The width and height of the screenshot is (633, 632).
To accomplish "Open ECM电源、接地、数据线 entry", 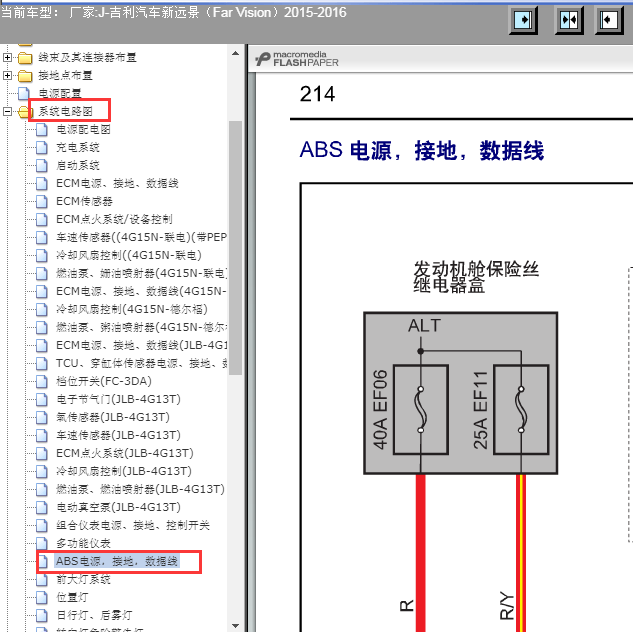I will (x=117, y=184).
